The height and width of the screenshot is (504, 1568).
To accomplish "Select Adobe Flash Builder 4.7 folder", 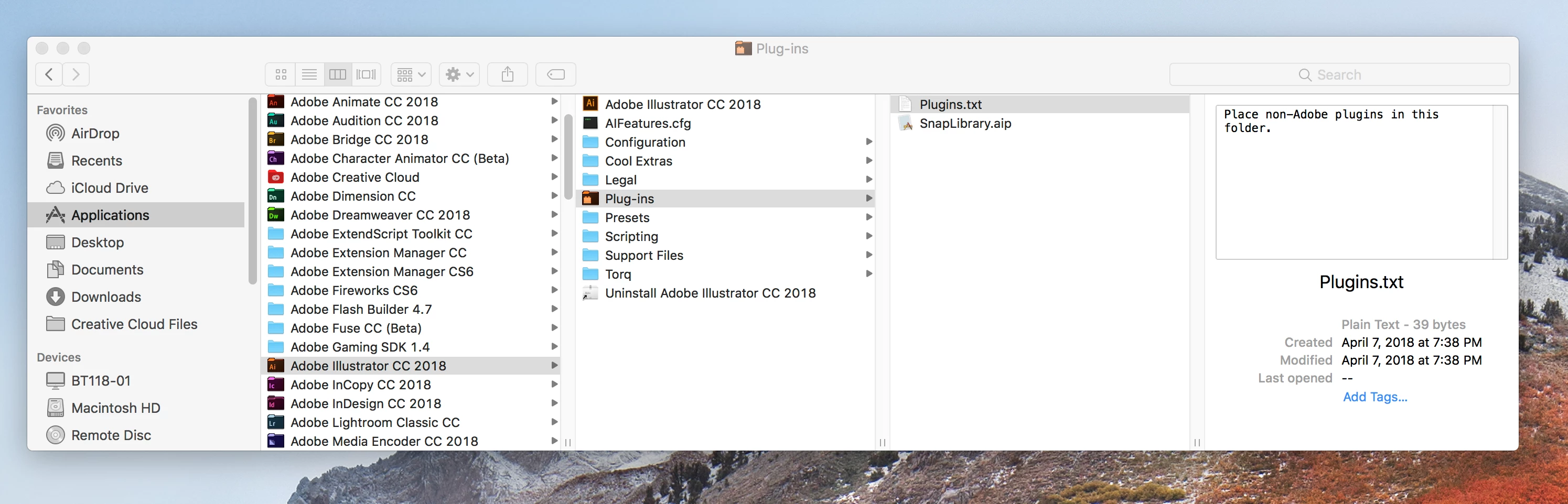I will 411,309.
